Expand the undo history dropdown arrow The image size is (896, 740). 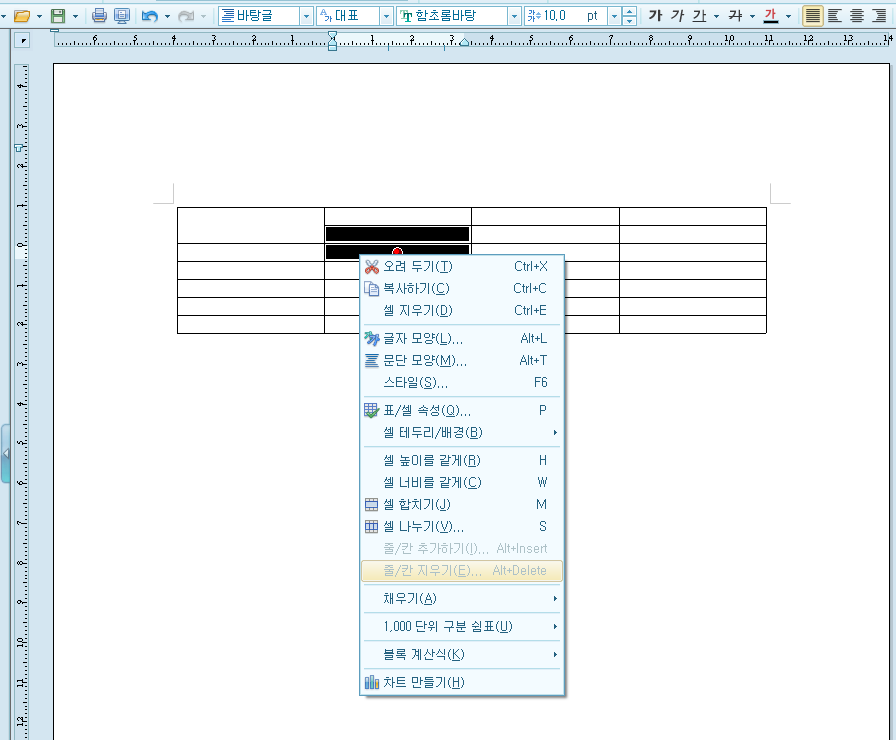(167, 16)
